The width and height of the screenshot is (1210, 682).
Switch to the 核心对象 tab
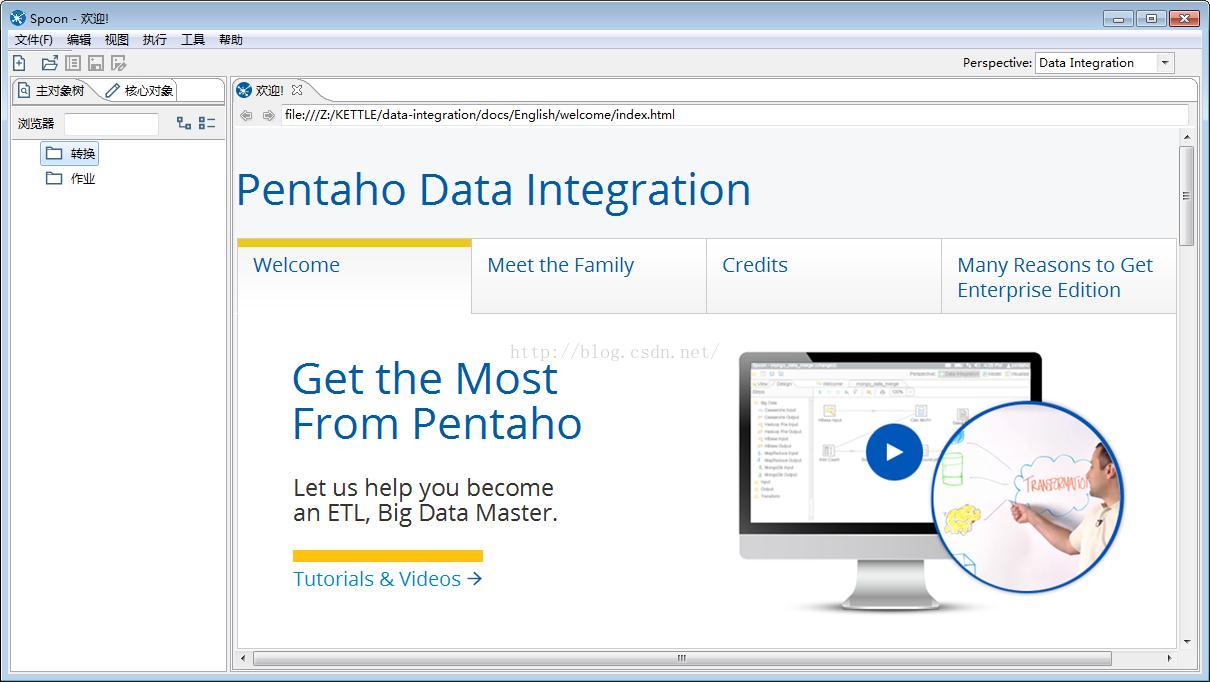[x=140, y=90]
